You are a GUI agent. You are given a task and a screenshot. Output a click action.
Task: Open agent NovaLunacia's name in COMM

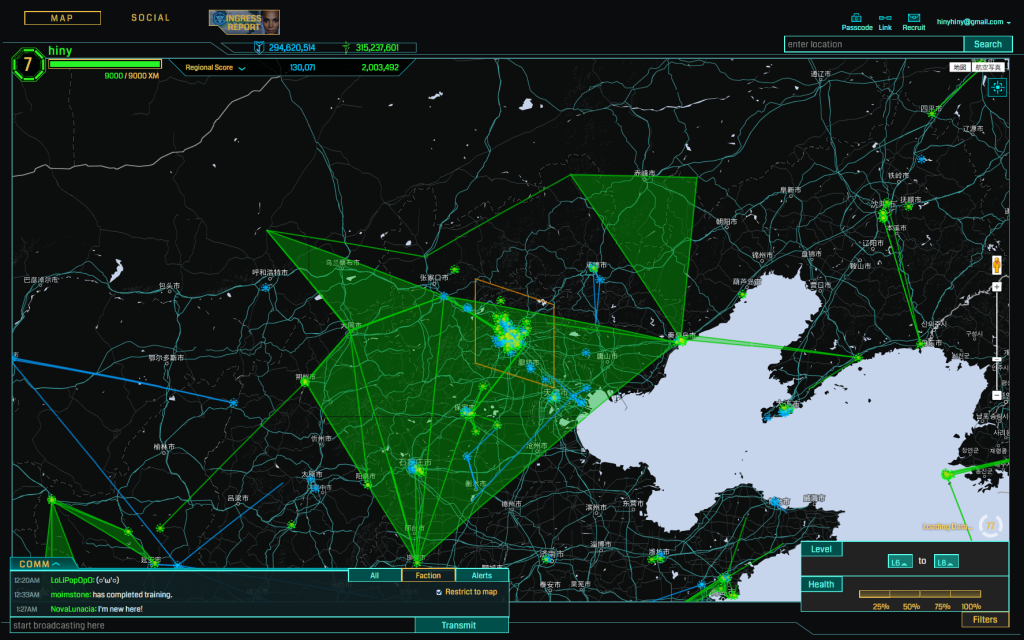(72, 609)
